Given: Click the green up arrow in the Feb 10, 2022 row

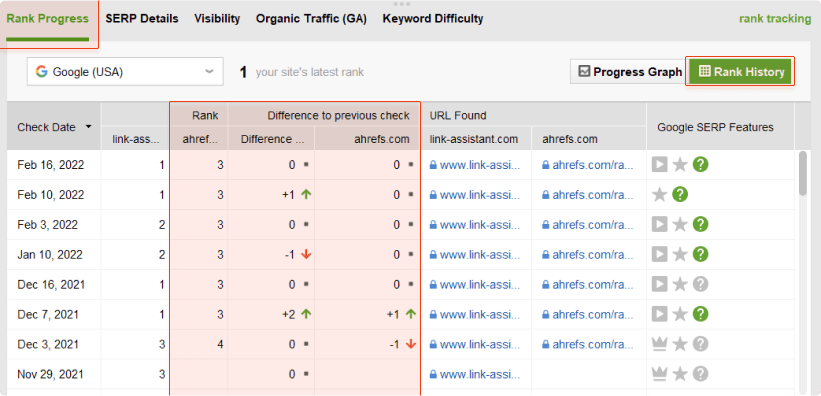Looking at the screenshot, I should click(306, 195).
